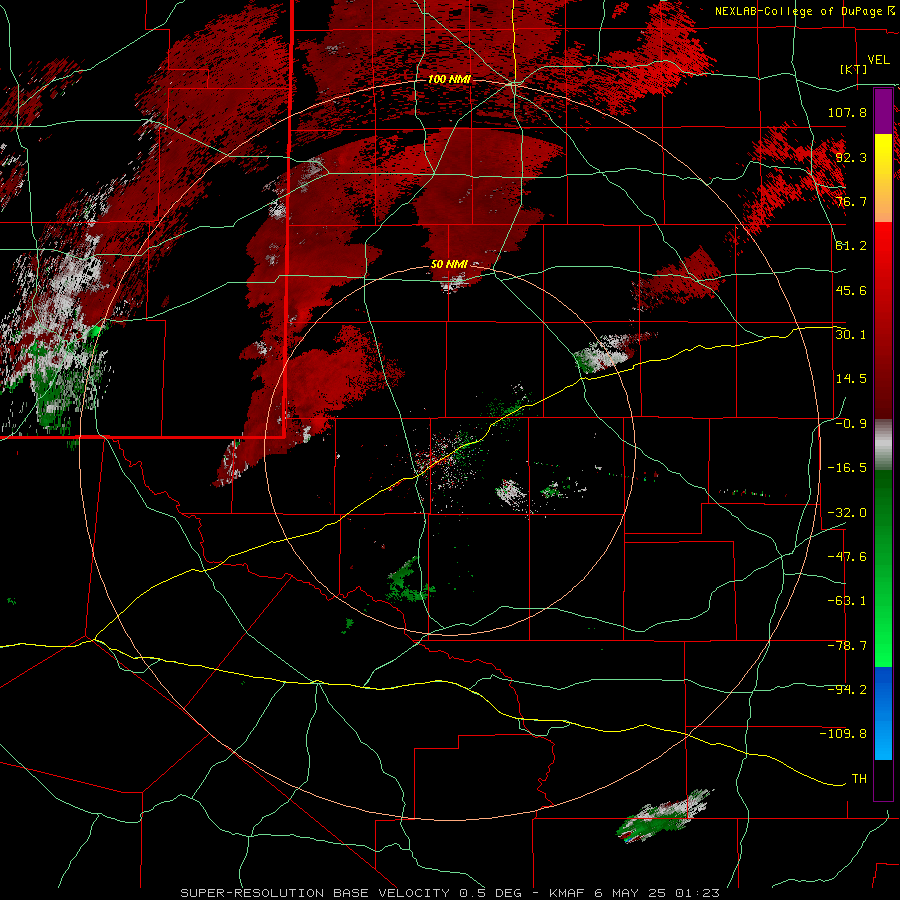Click the -47.6 velocity scale value

tap(847, 557)
